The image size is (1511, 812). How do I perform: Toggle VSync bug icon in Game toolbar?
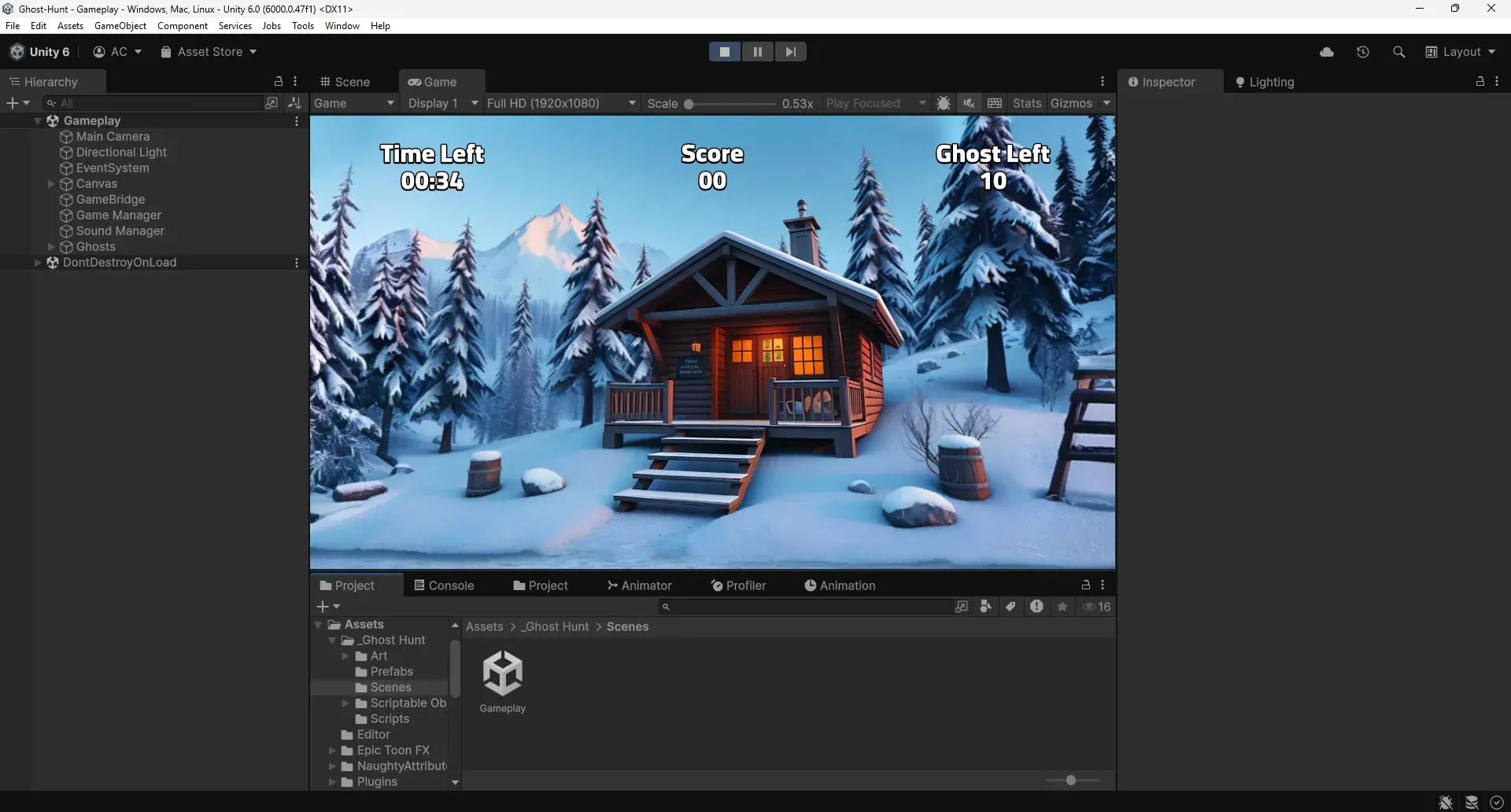click(944, 103)
